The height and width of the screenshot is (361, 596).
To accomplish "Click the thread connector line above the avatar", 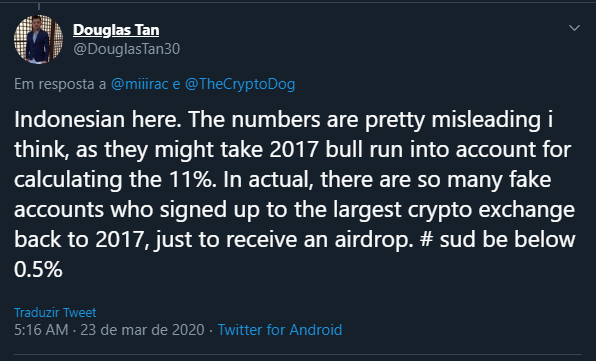I will pyautogui.click(x=39, y=5).
